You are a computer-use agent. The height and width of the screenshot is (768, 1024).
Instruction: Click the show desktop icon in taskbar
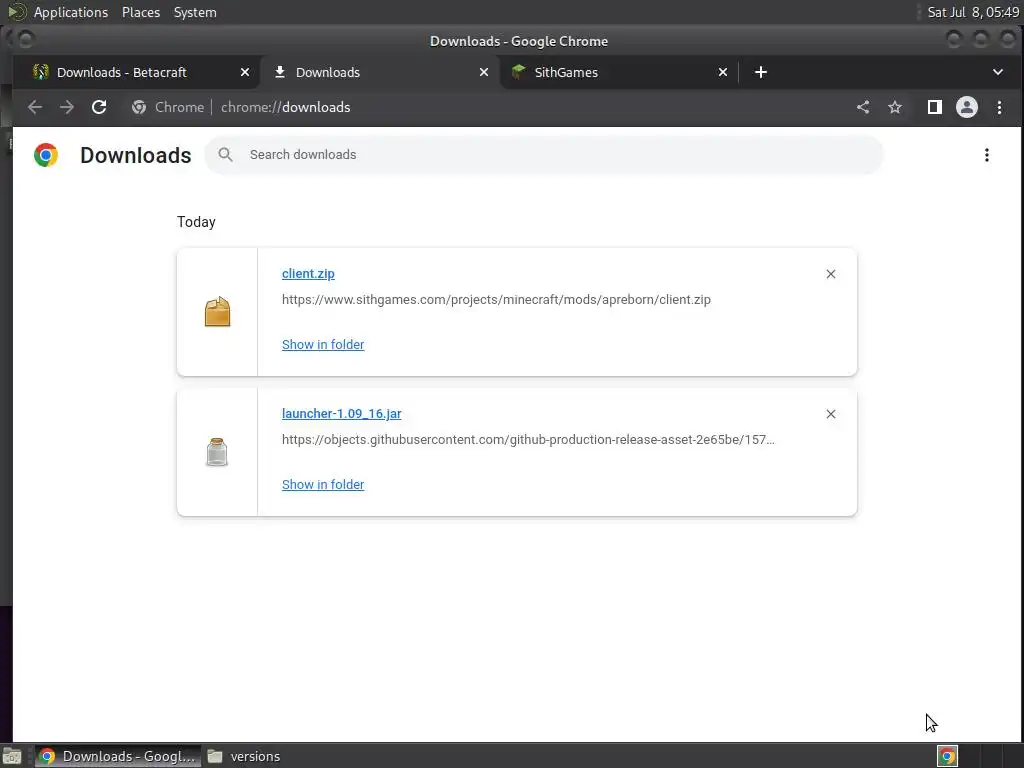click(x=12, y=756)
